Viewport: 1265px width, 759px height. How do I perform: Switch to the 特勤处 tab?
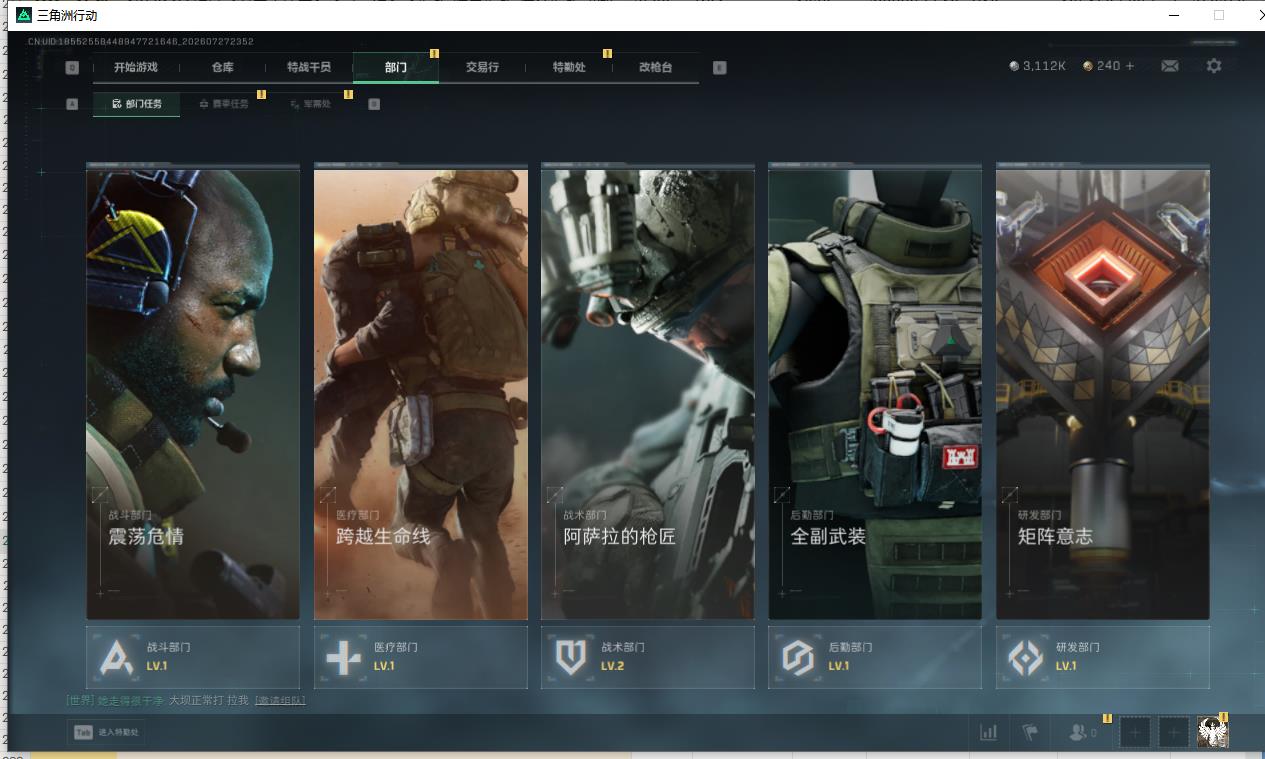(569, 68)
